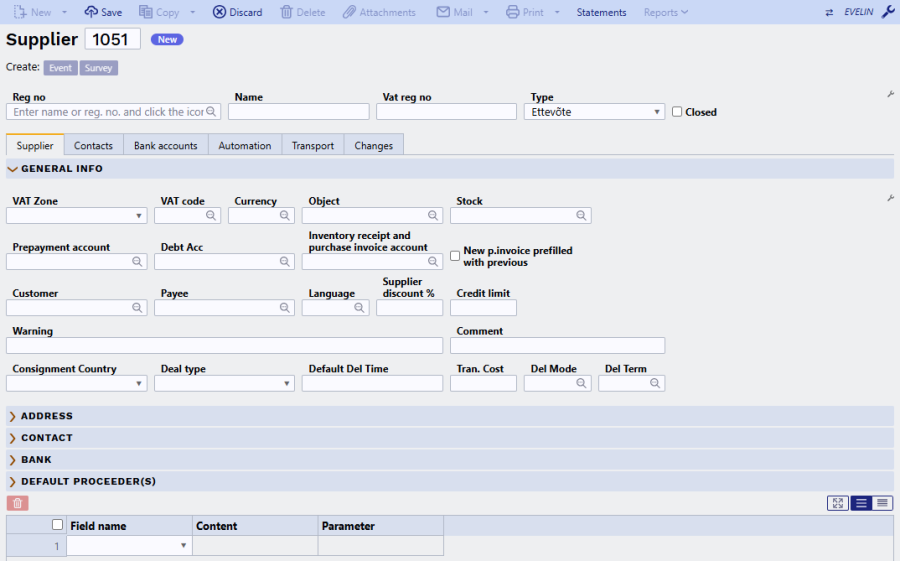Click magnifier in Del Term field
This screenshot has height=561, width=900.
pyautogui.click(x=655, y=383)
